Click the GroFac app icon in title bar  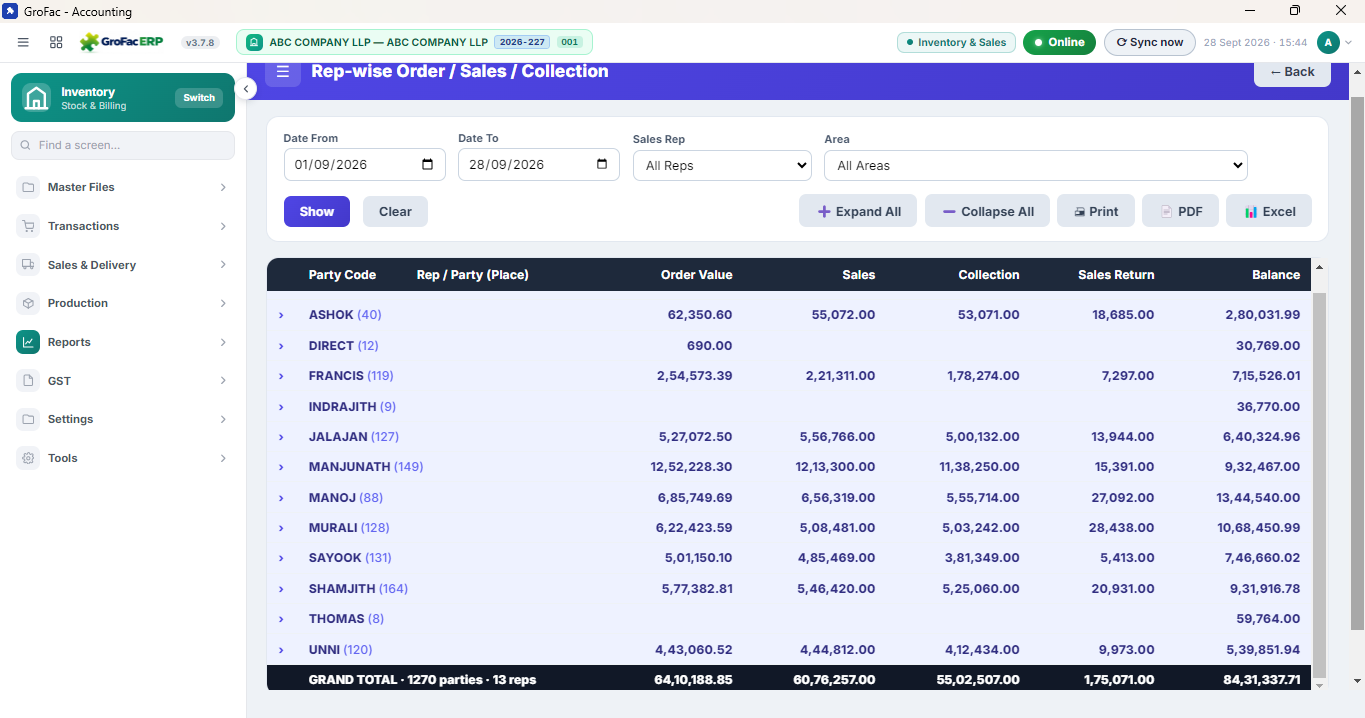coord(10,11)
